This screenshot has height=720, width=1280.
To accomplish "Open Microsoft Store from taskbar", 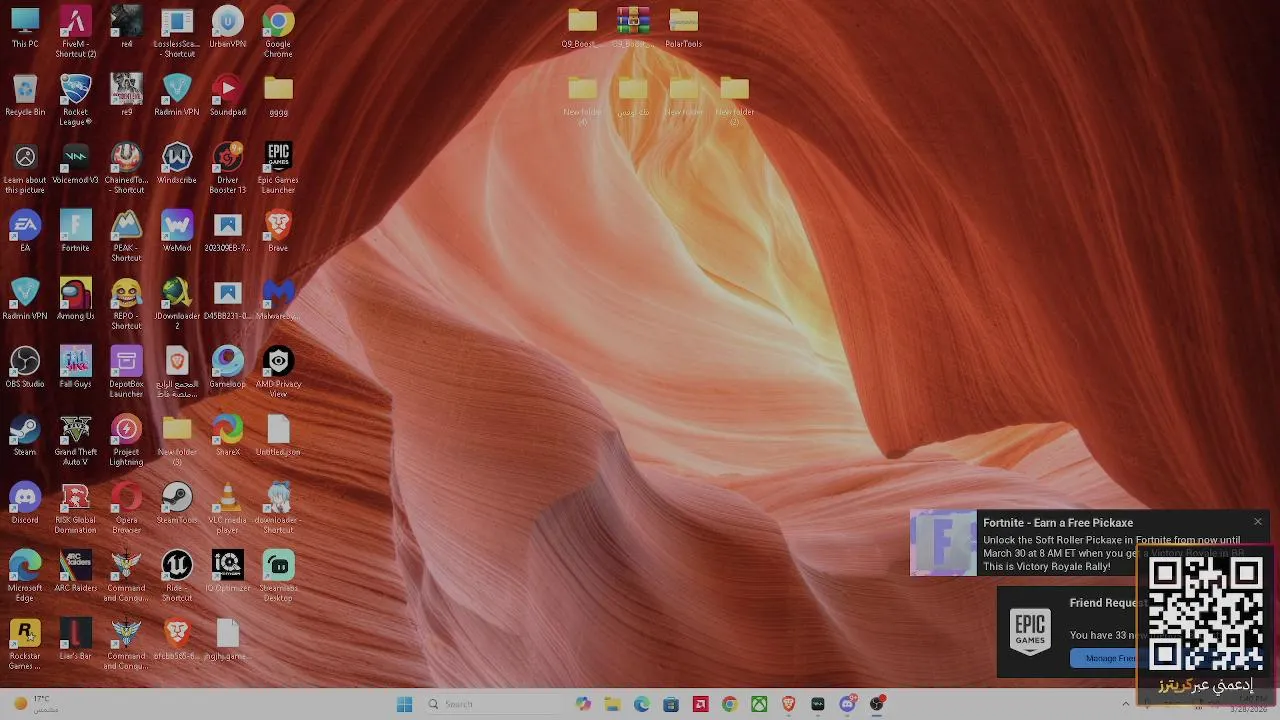I will (x=671, y=704).
